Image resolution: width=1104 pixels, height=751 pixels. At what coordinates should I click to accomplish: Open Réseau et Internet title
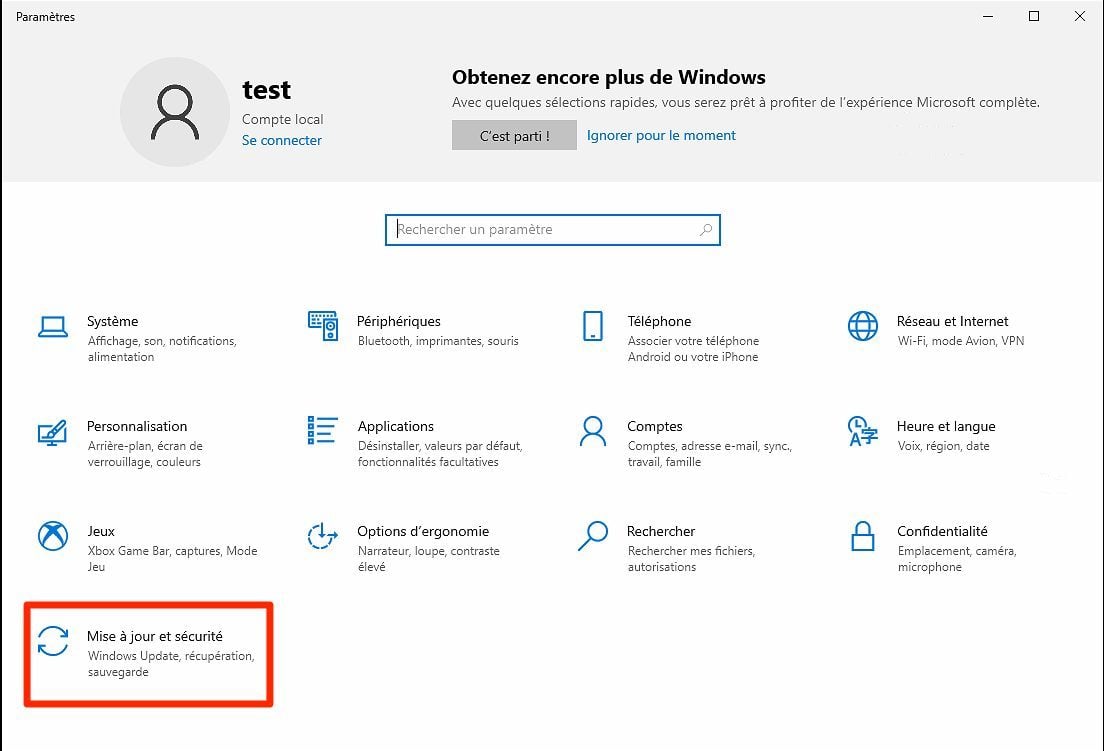[952, 321]
